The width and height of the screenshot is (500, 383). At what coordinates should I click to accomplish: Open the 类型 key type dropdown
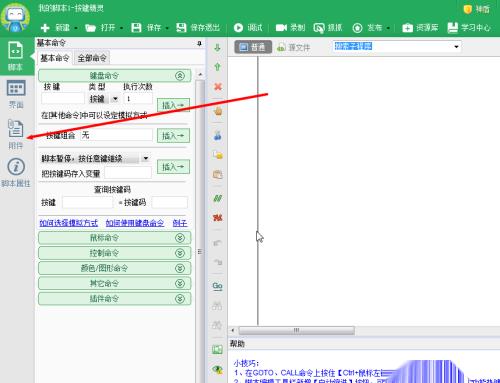[115, 99]
